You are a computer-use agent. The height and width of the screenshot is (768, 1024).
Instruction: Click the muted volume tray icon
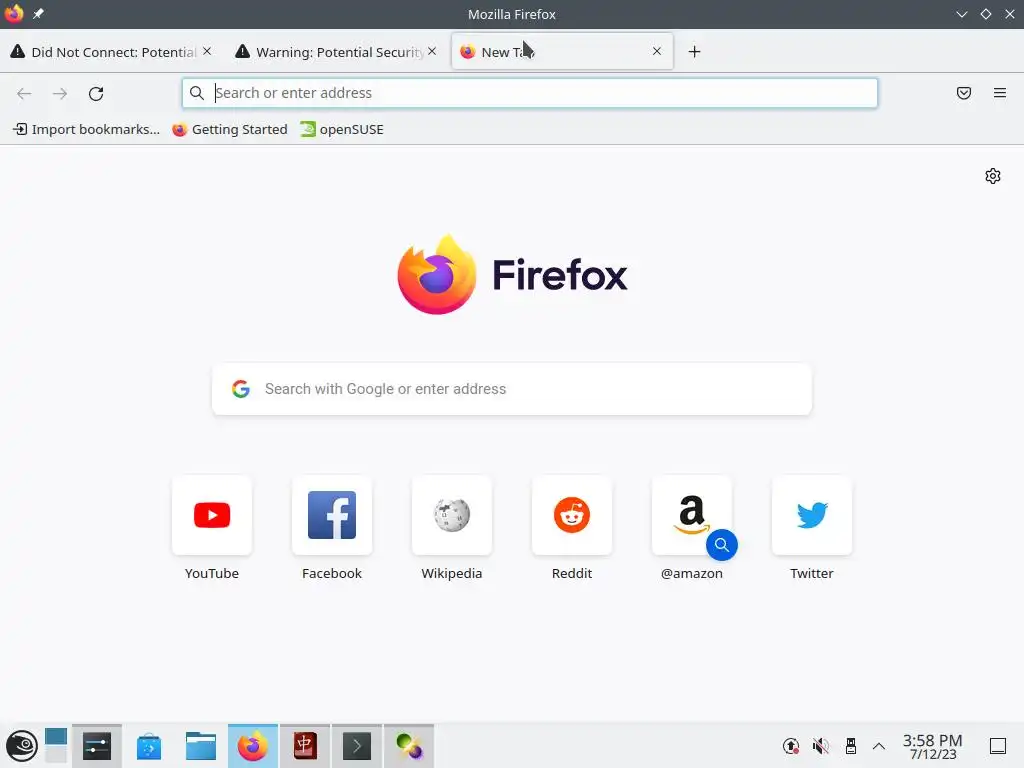pyautogui.click(x=821, y=746)
